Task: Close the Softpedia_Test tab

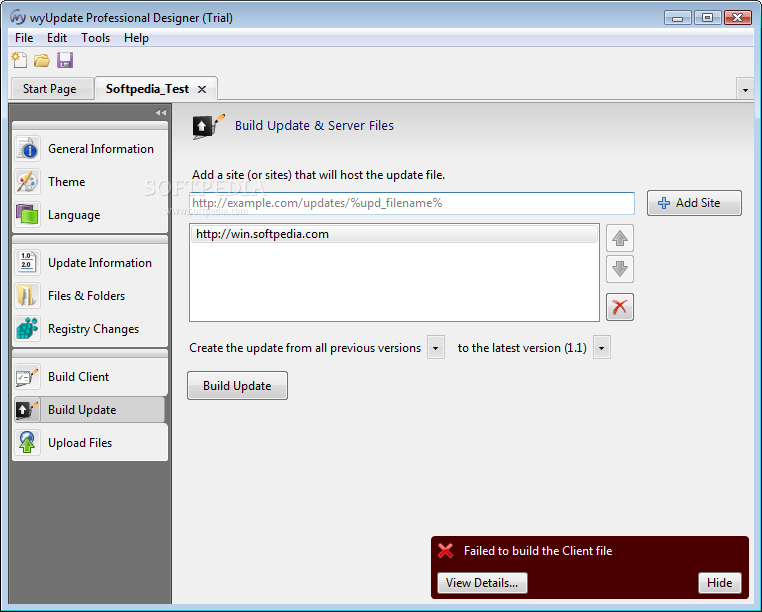Action: [202, 89]
